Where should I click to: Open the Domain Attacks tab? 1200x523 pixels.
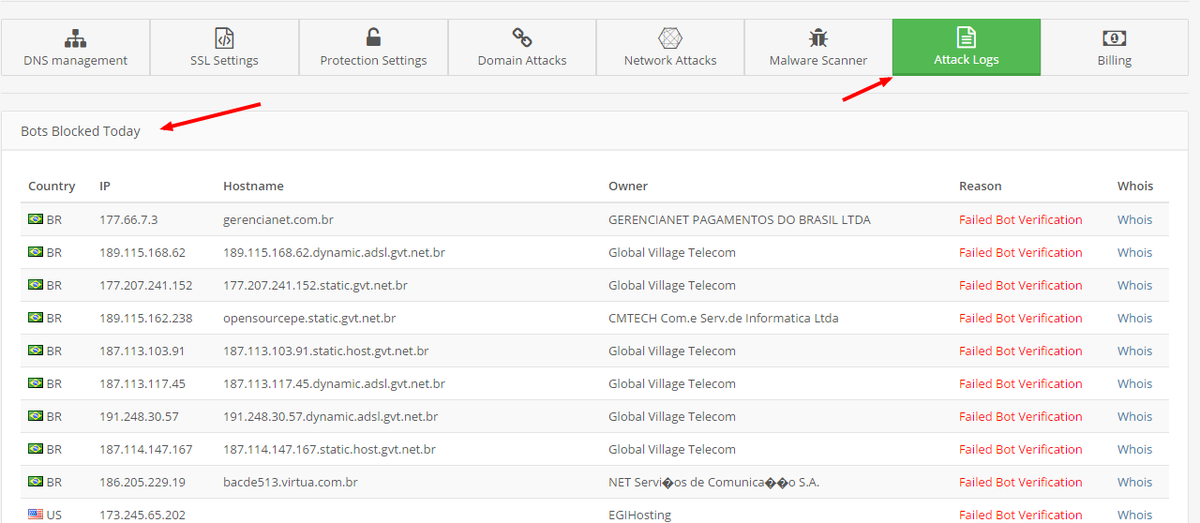pos(522,47)
